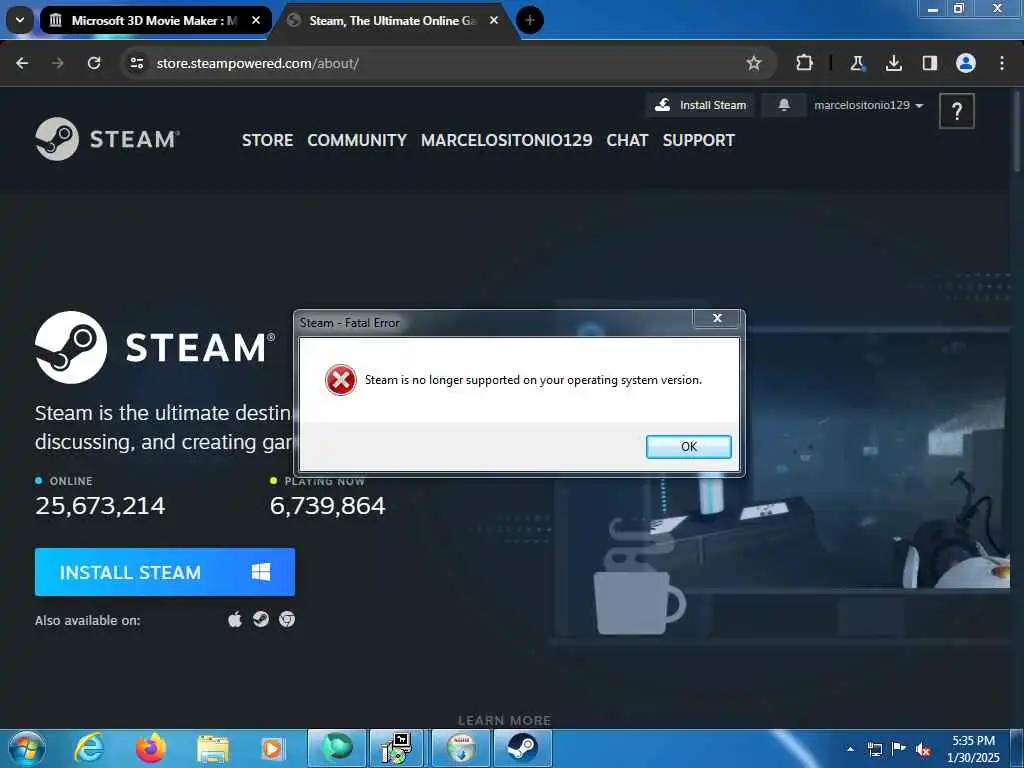Viewport: 1024px width, 768px height.
Task: Open the COMMUNITY menu
Action: pos(357,140)
